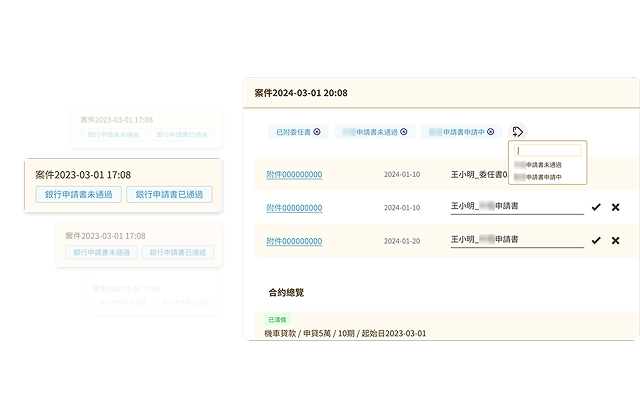Image resolution: width=640 pixels, height=400 pixels.
Task: Open the first 附件000000000 link
Action: (x=294, y=174)
